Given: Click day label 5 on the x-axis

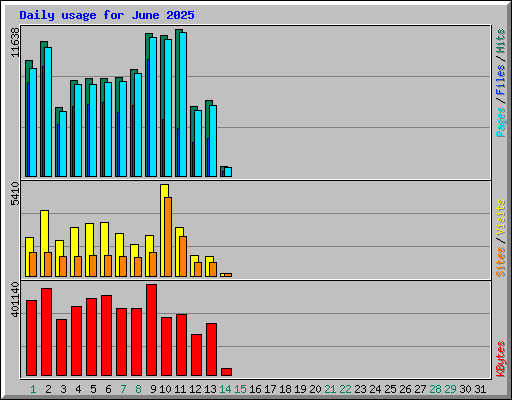Looking at the screenshot, I should click(93, 389).
